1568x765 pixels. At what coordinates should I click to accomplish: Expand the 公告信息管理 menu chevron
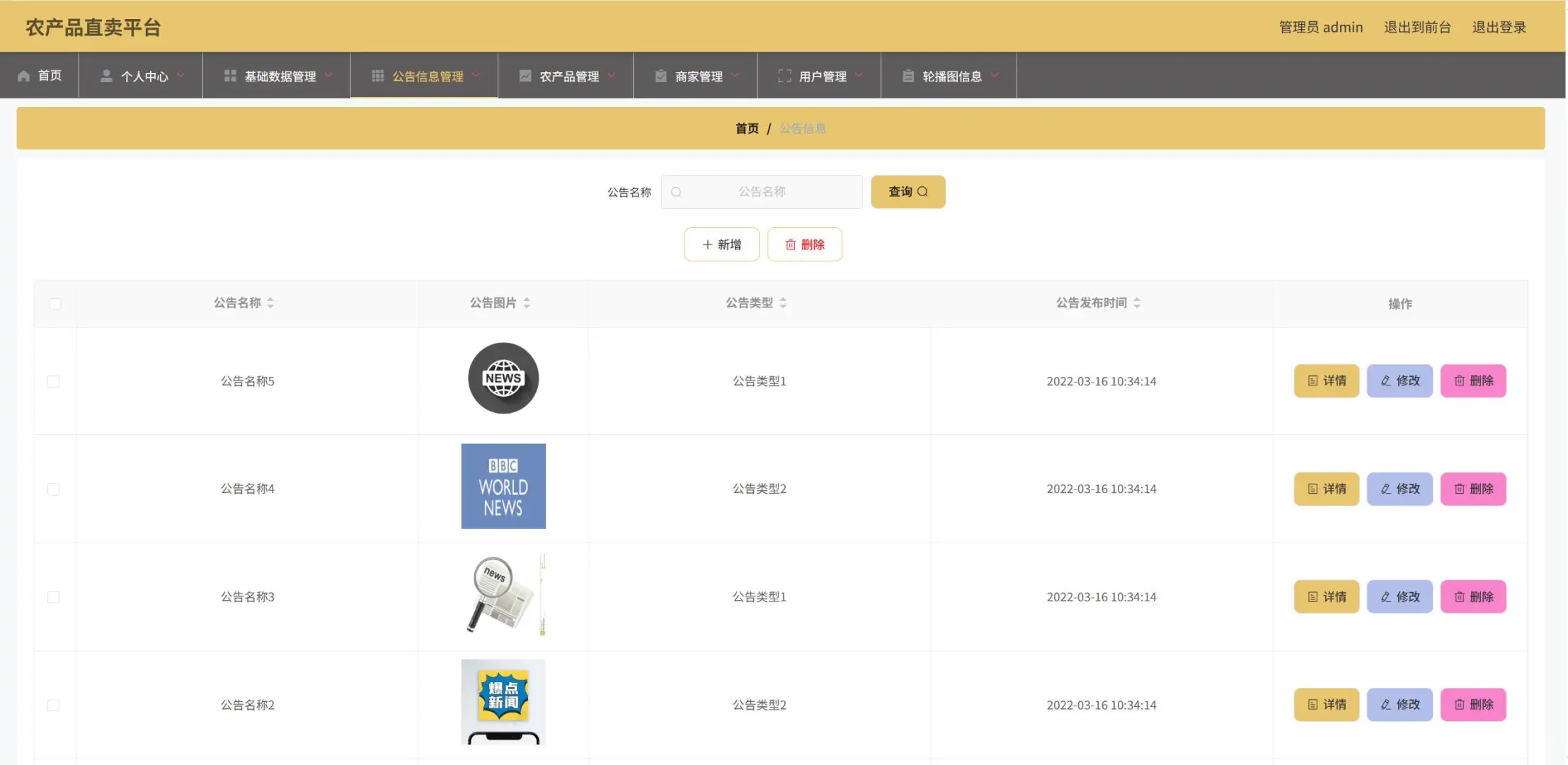click(476, 74)
